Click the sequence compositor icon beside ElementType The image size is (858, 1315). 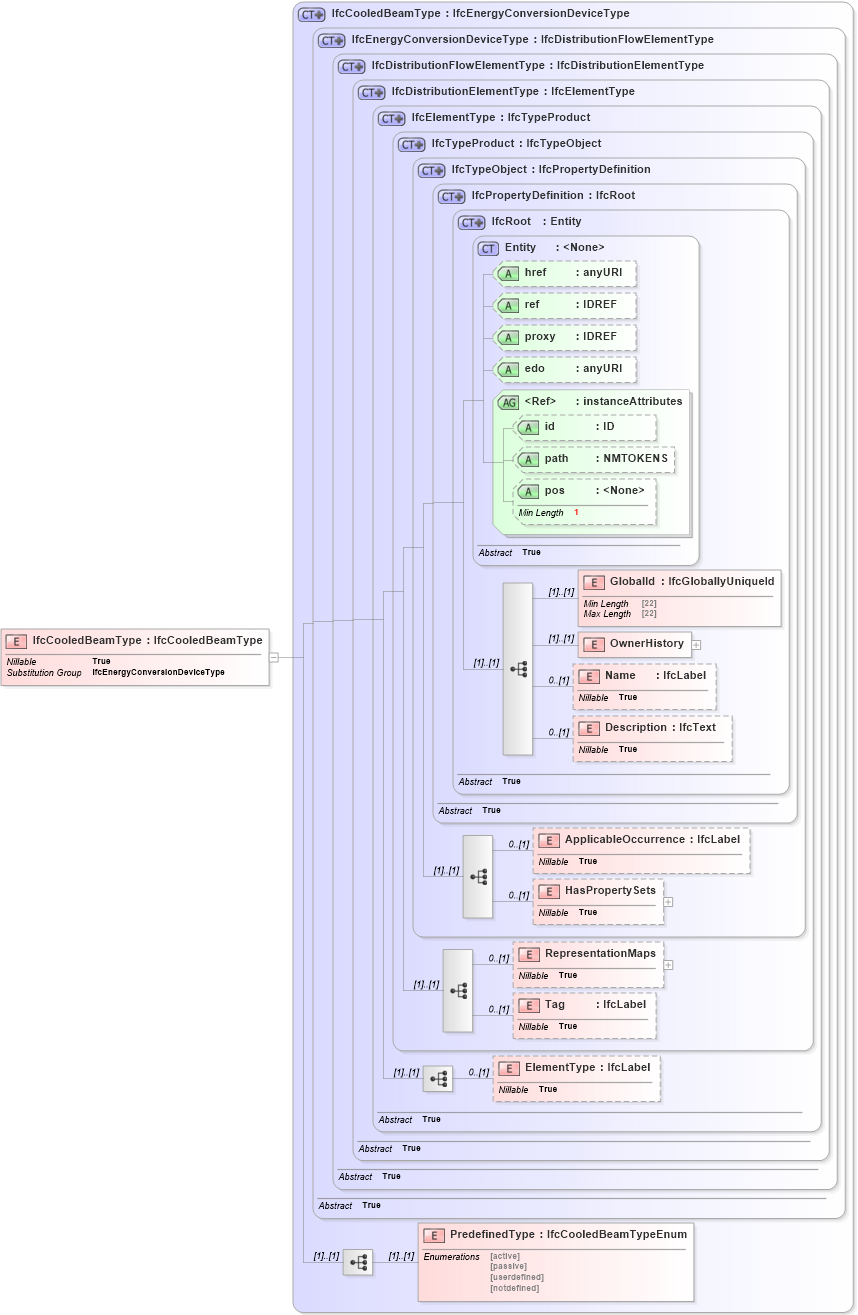[441, 1078]
